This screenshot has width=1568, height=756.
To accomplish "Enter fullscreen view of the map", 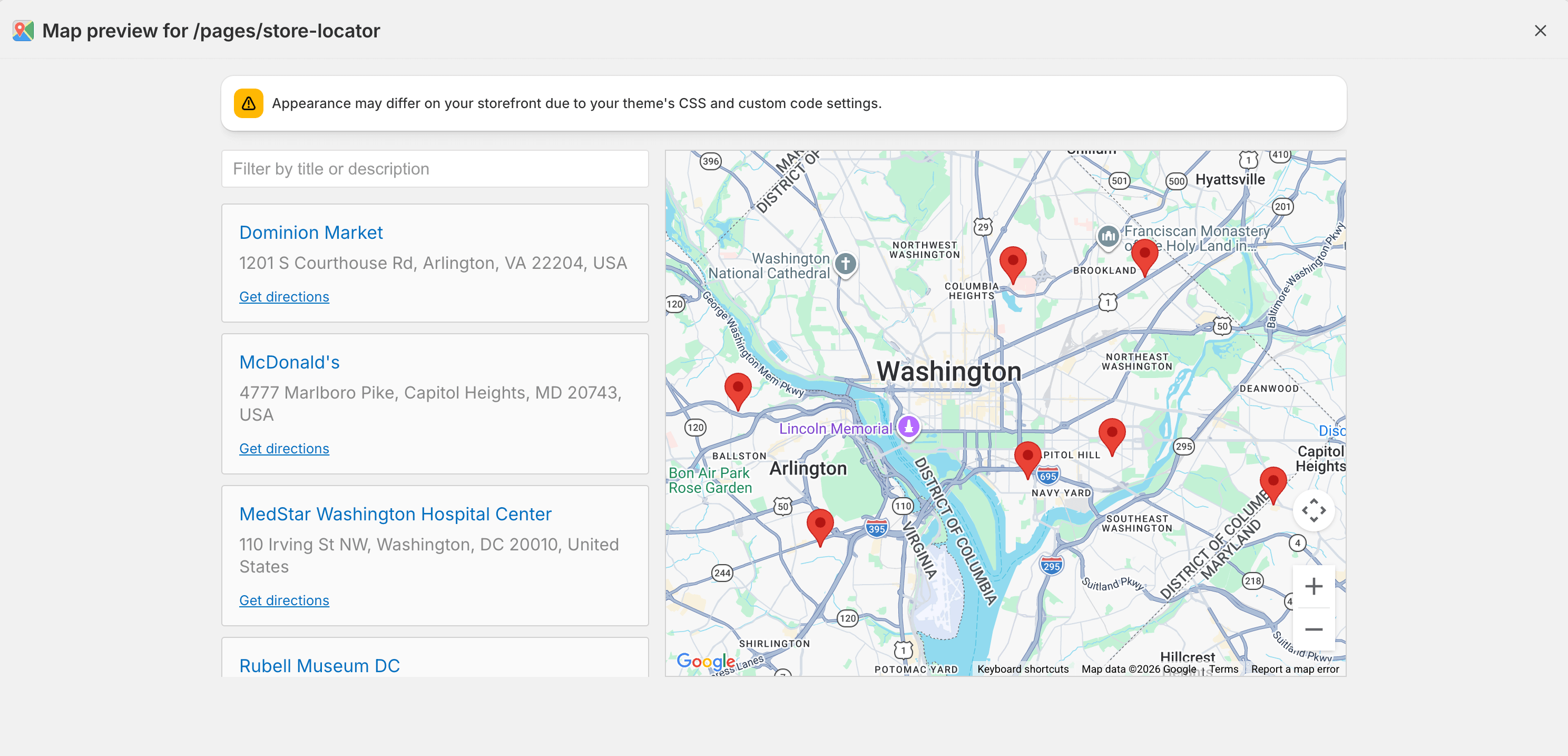I will pyautogui.click(x=1314, y=510).
